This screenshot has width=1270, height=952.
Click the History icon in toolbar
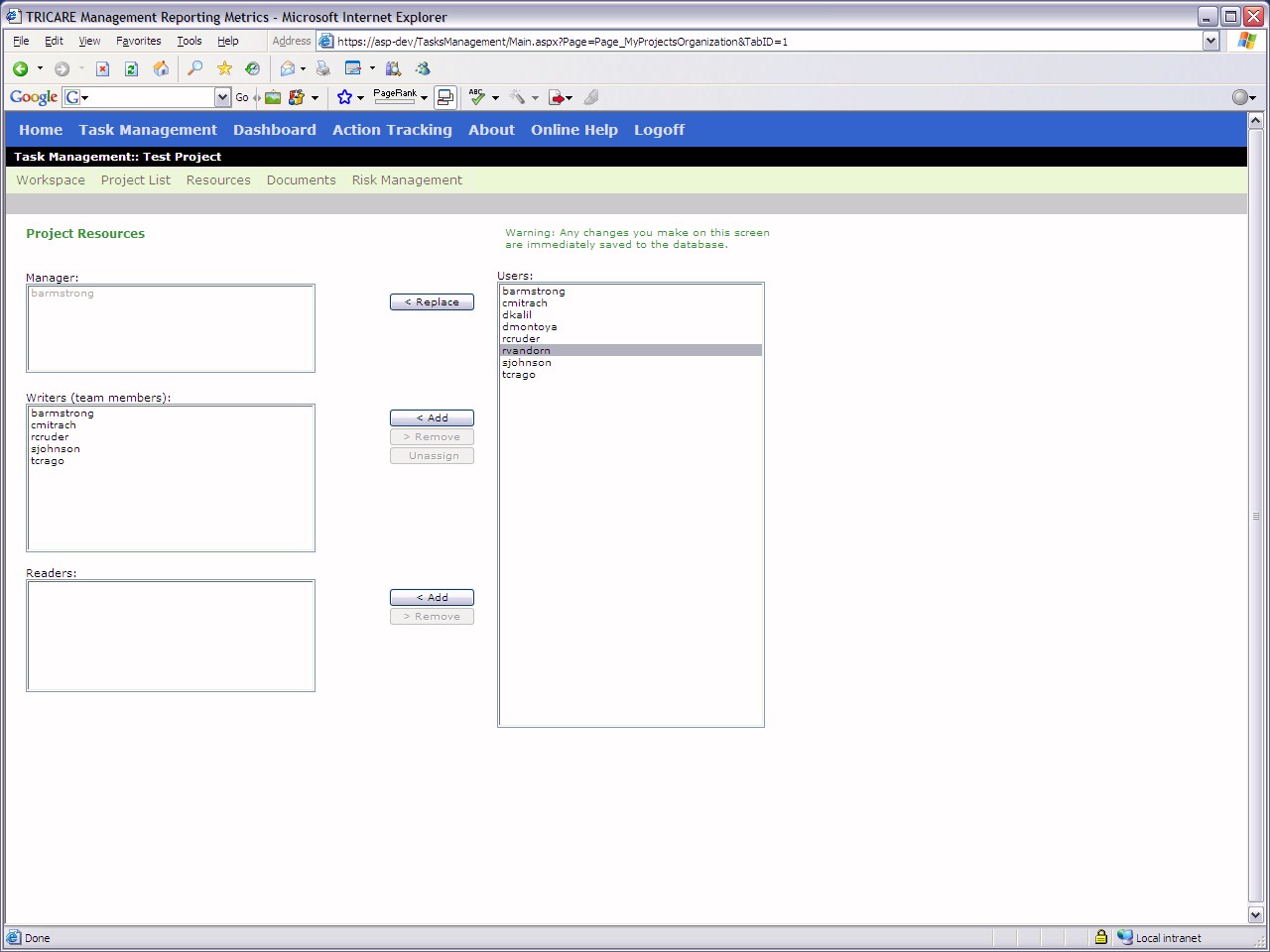(253, 68)
